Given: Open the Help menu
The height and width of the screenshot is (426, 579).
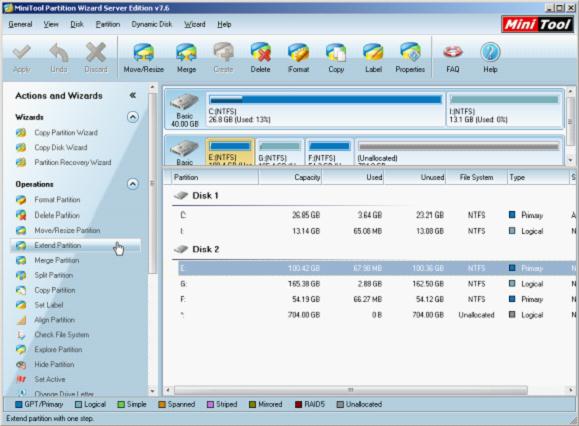Looking at the screenshot, I should coord(224,24).
